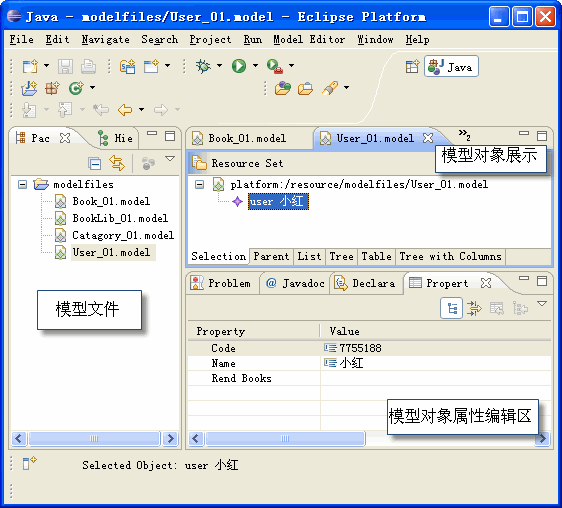Viewport: 562px width, 508px height.
Task: Switch to the Hierarchy view tab
Action: pos(115,138)
